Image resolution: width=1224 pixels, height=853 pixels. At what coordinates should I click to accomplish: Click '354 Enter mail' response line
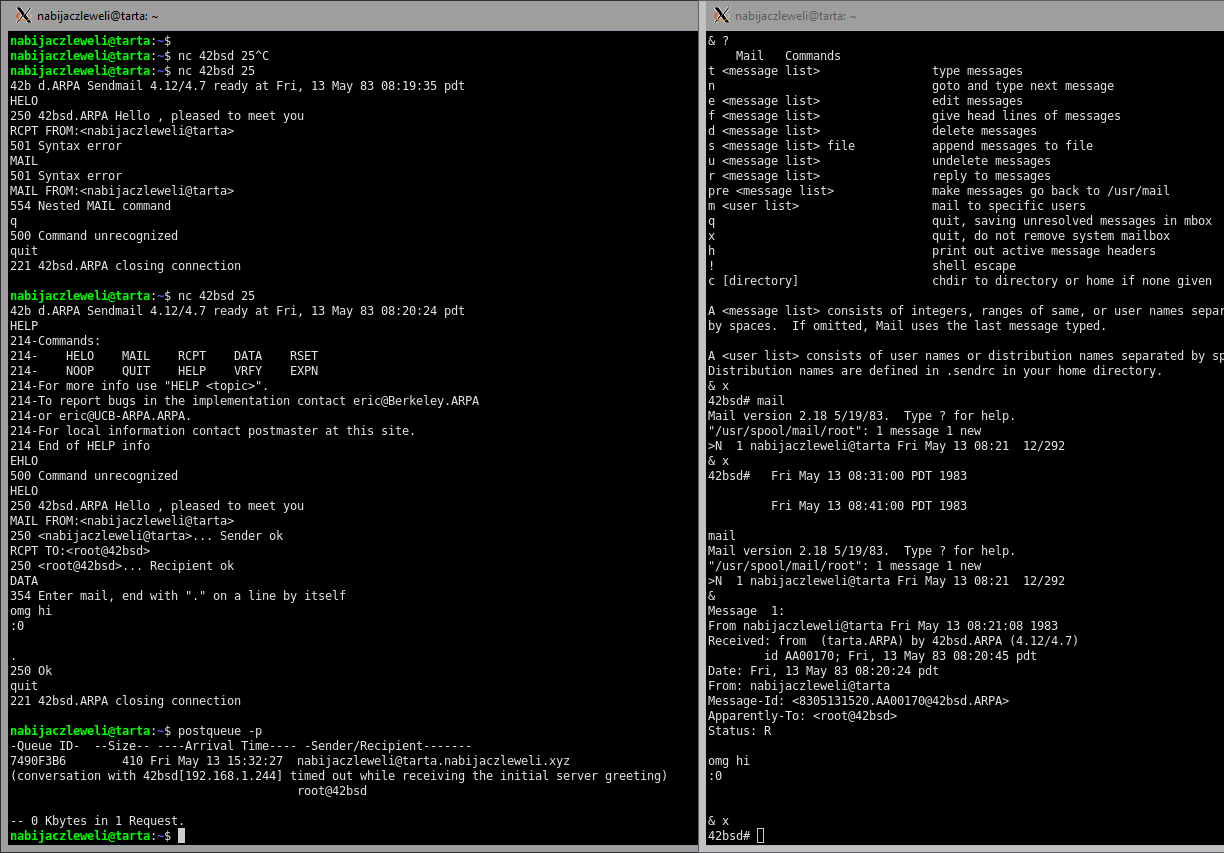[178, 596]
